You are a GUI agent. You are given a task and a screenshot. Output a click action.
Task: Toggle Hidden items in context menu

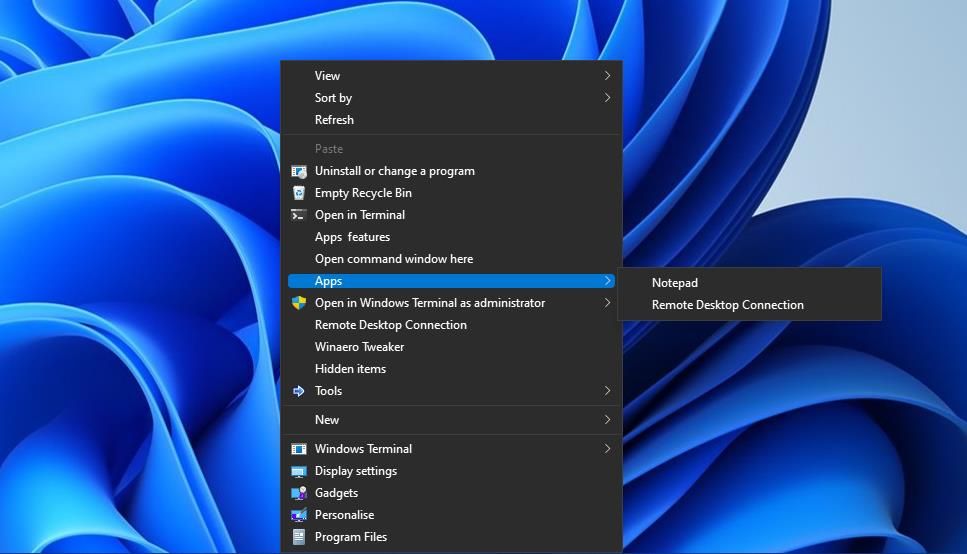click(x=350, y=369)
